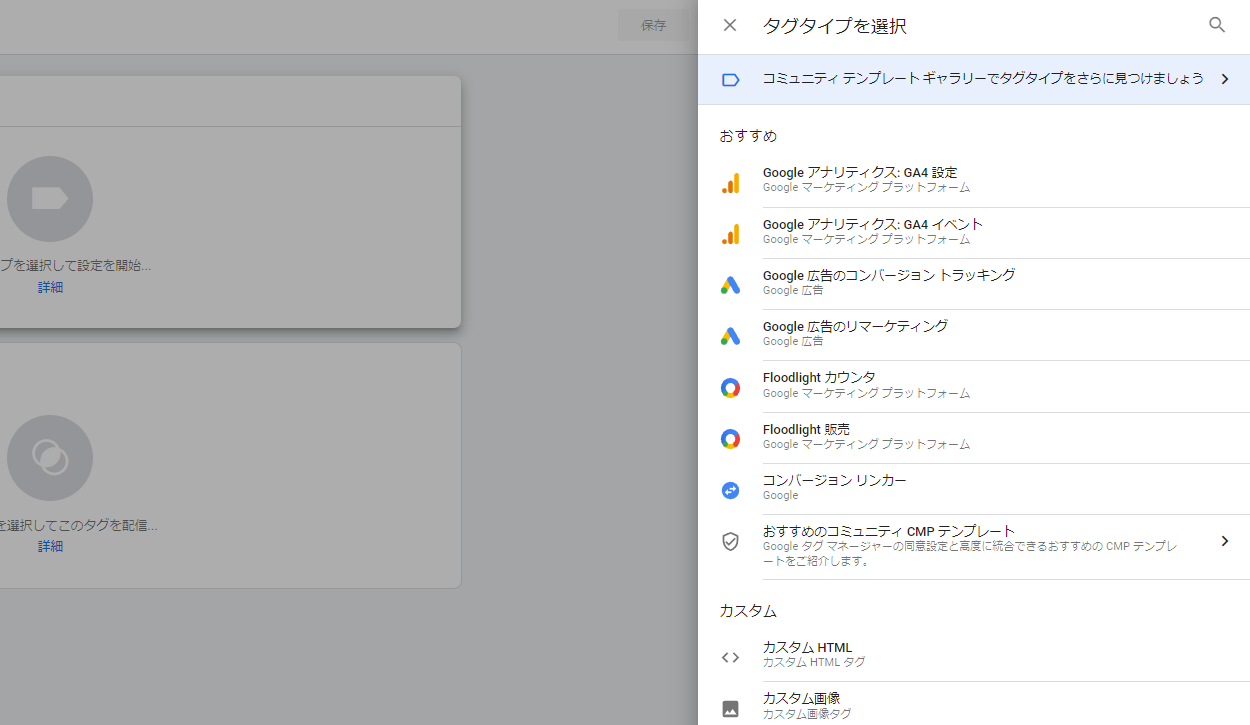
Task: Select Google アナリティクス: GA4 イベント tag type
Action: (872, 225)
